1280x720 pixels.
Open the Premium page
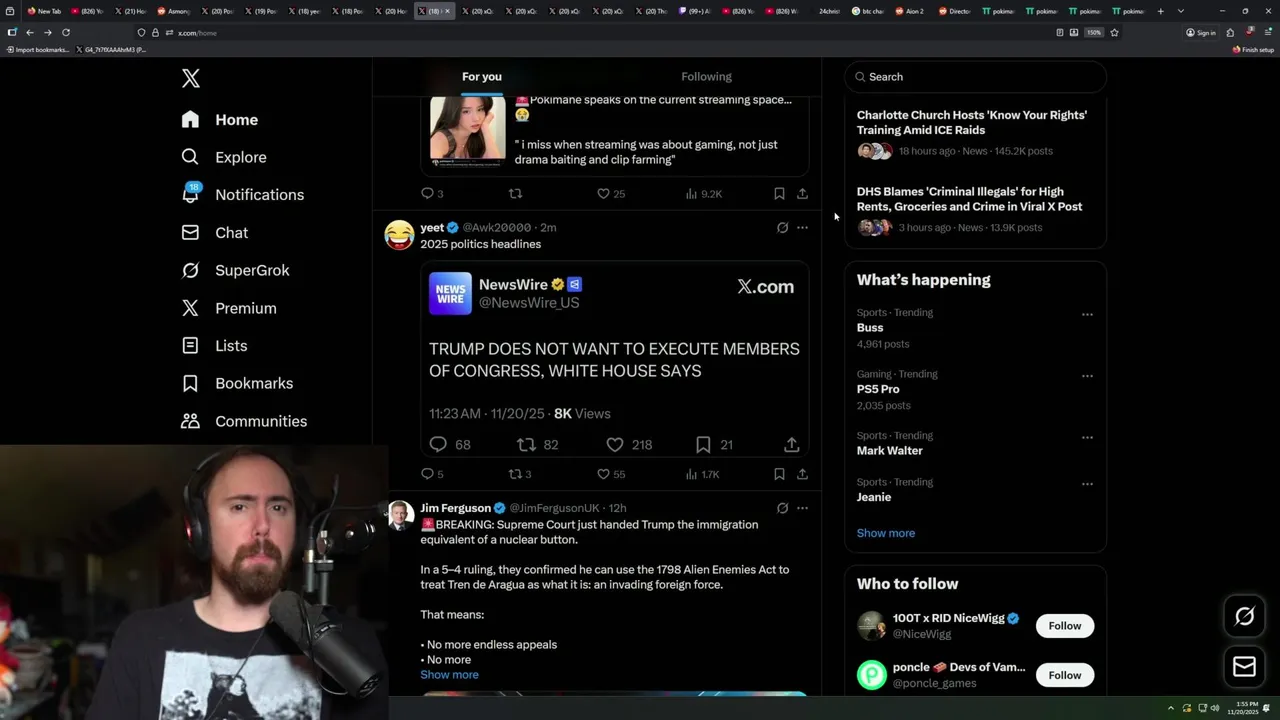coord(229,308)
